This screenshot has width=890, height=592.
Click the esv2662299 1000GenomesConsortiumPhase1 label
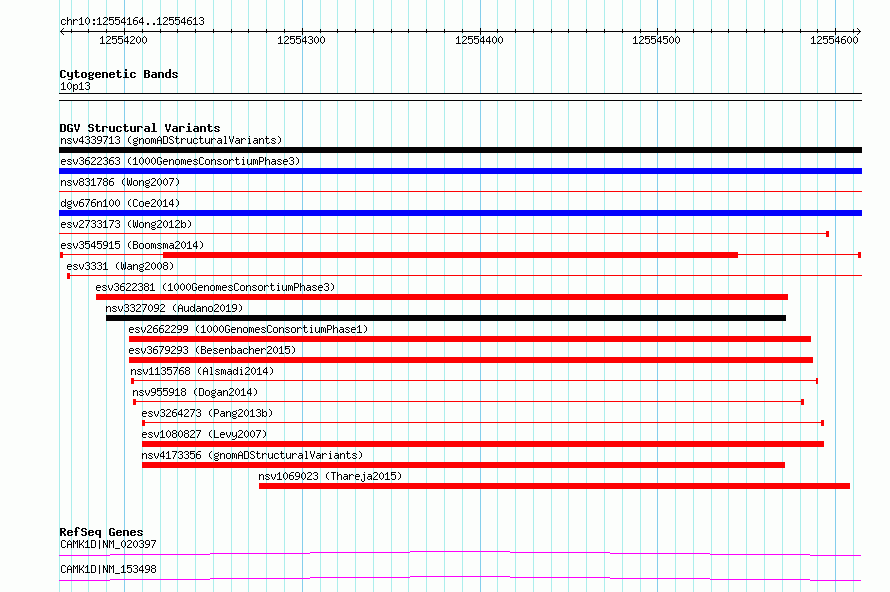point(248,329)
